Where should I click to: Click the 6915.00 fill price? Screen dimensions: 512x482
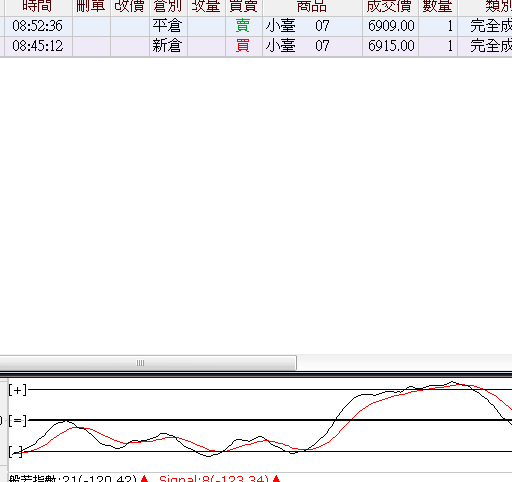tap(390, 46)
